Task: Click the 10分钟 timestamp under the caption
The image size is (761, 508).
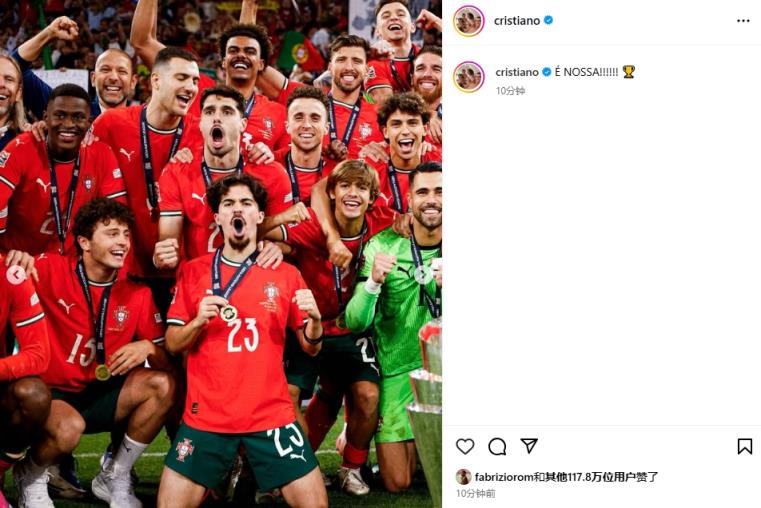Action: (510, 91)
